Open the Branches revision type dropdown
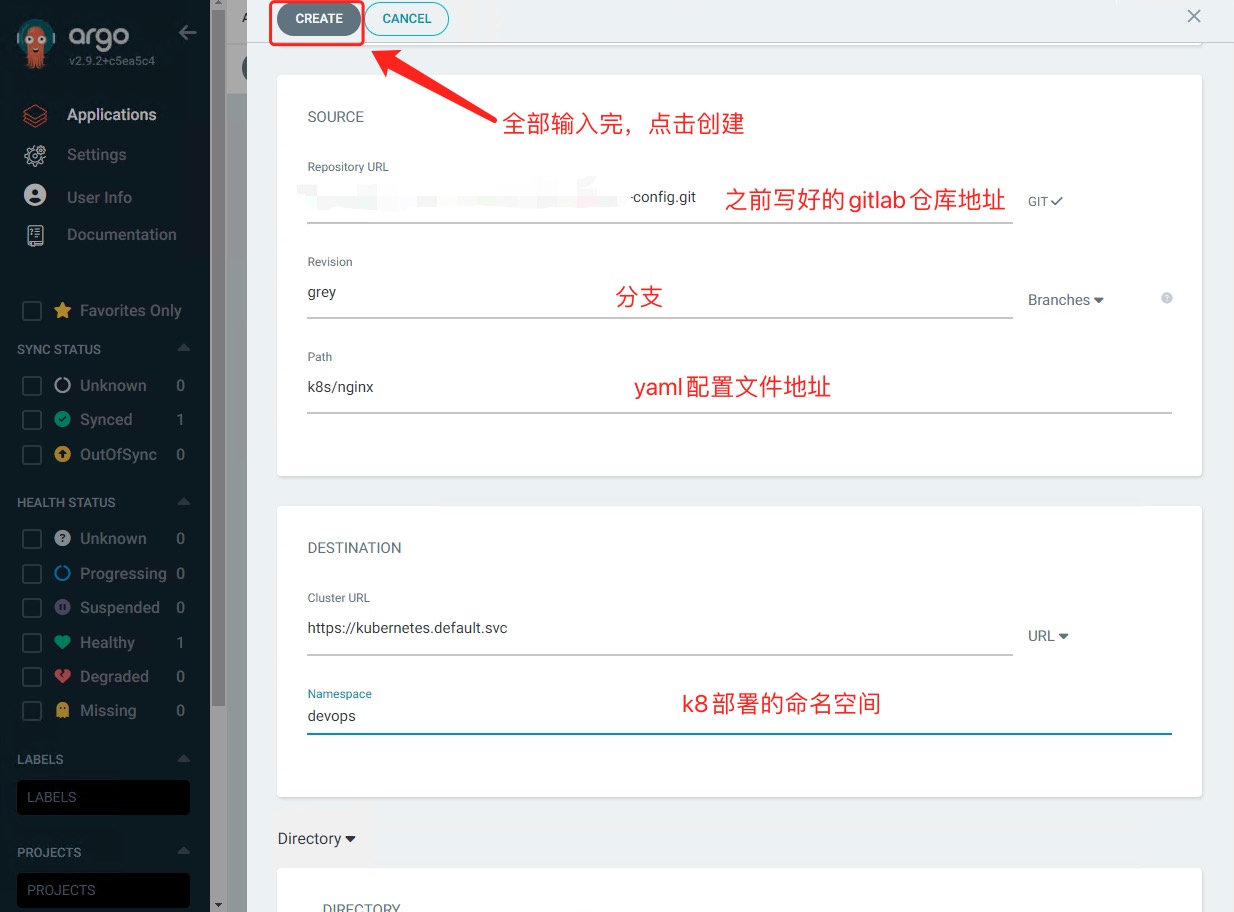1234x912 pixels. (1065, 300)
